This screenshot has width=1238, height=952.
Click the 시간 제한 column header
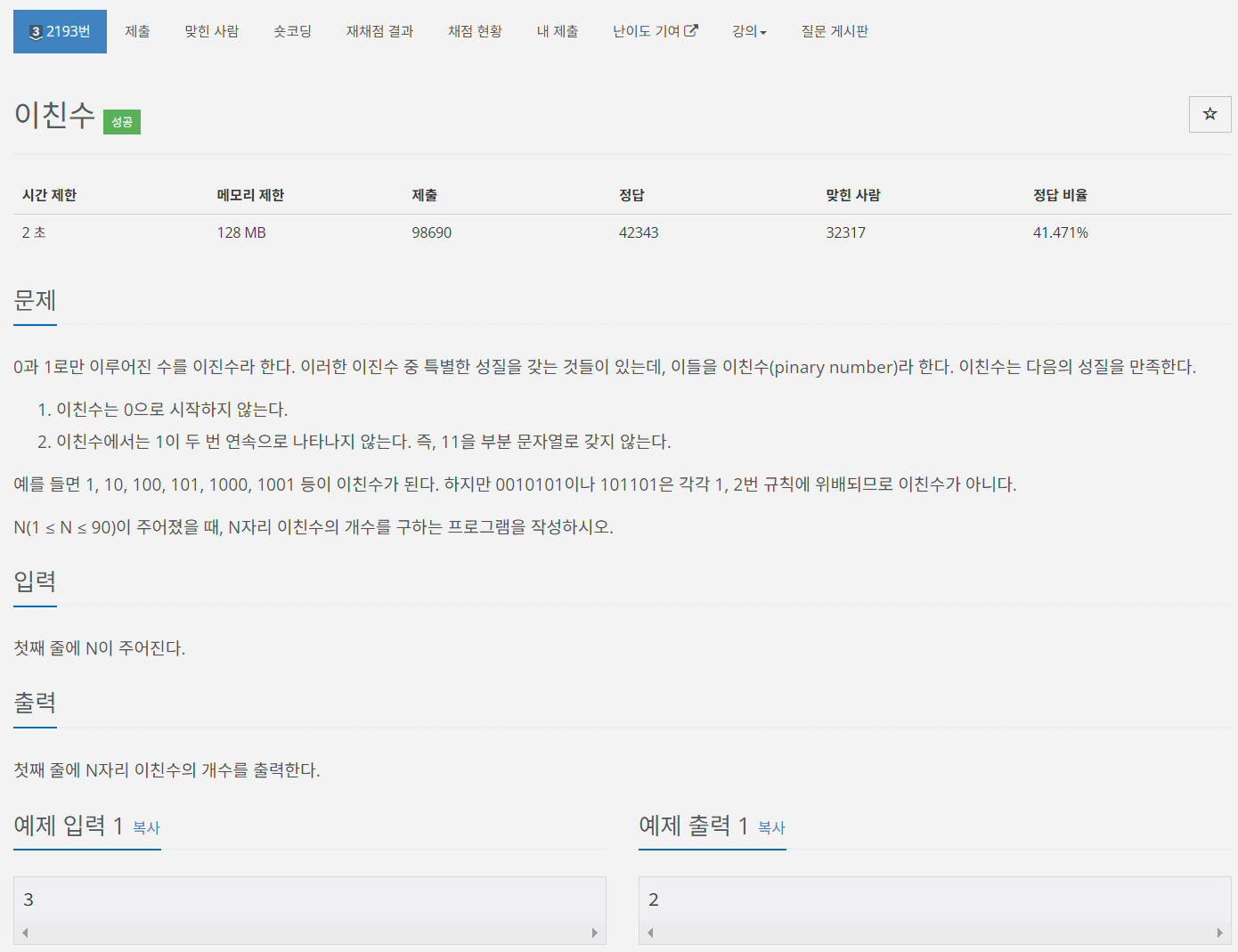pos(50,195)
